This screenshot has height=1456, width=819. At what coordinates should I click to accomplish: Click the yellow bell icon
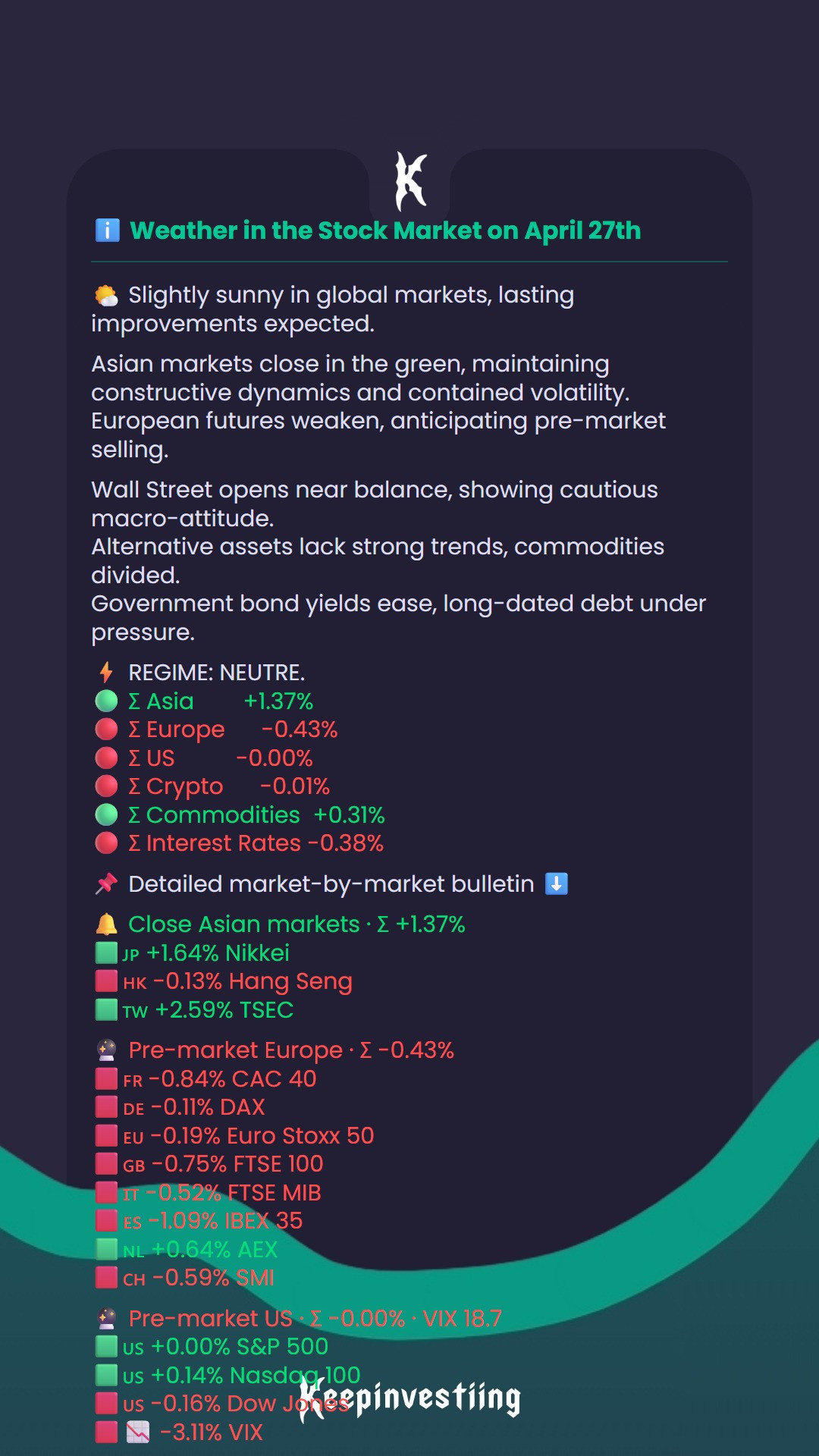[x=106, y=924]
